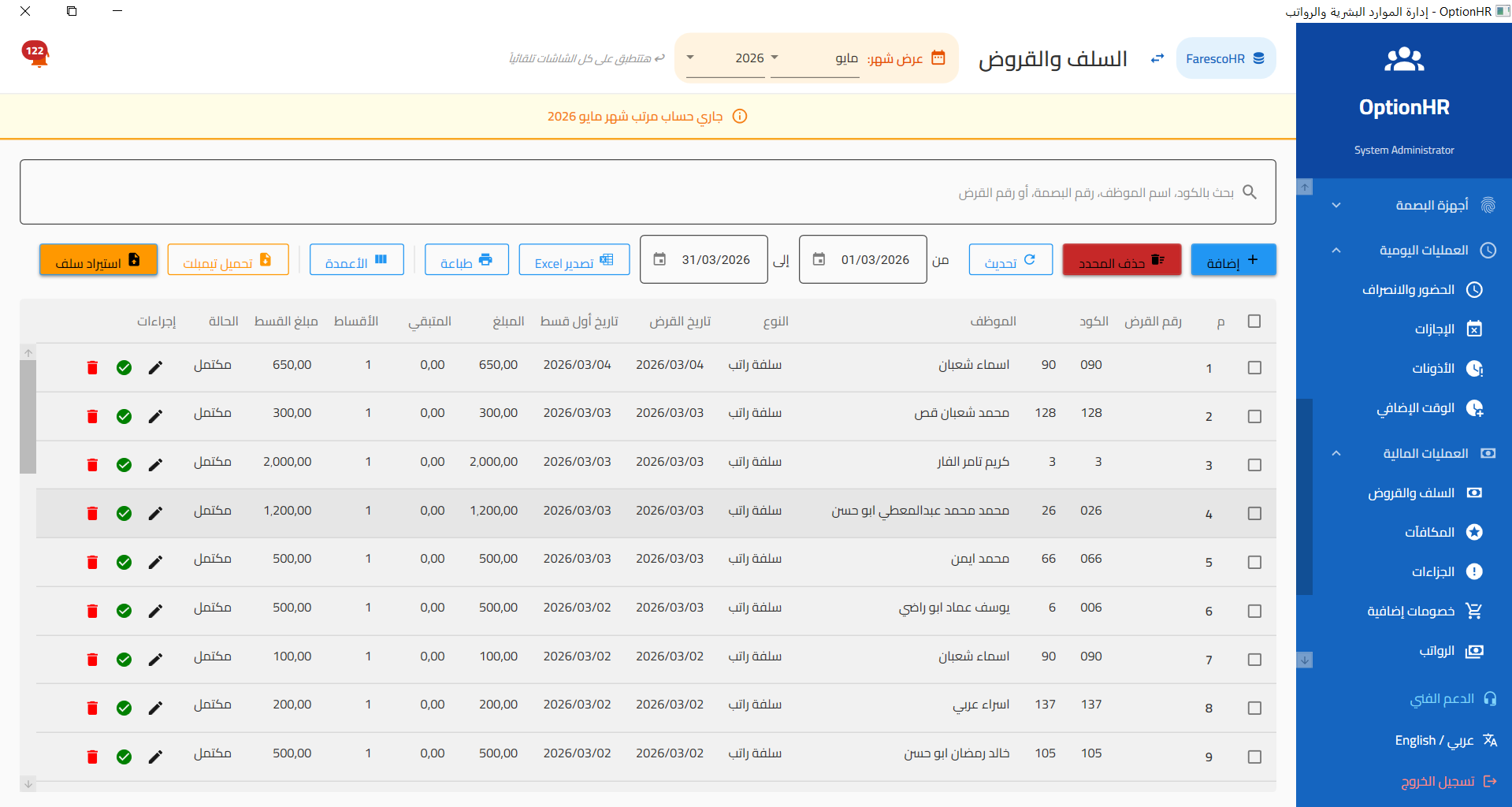Click حذف المحدد delete selected button
This screenshot has height=807, width=1512.
click(1122, 260)
